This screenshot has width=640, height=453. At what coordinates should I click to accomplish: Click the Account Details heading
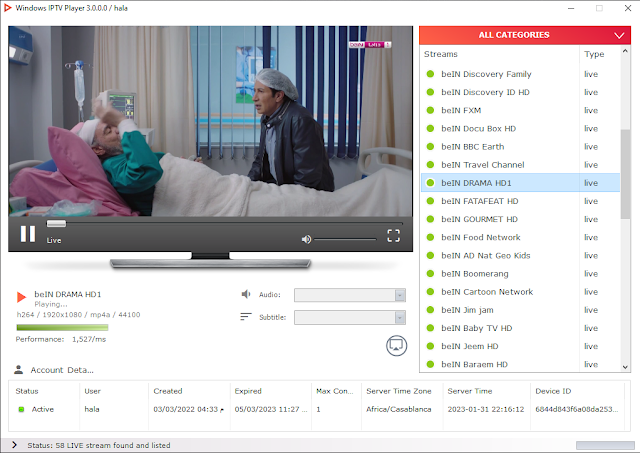pos(62,370)
